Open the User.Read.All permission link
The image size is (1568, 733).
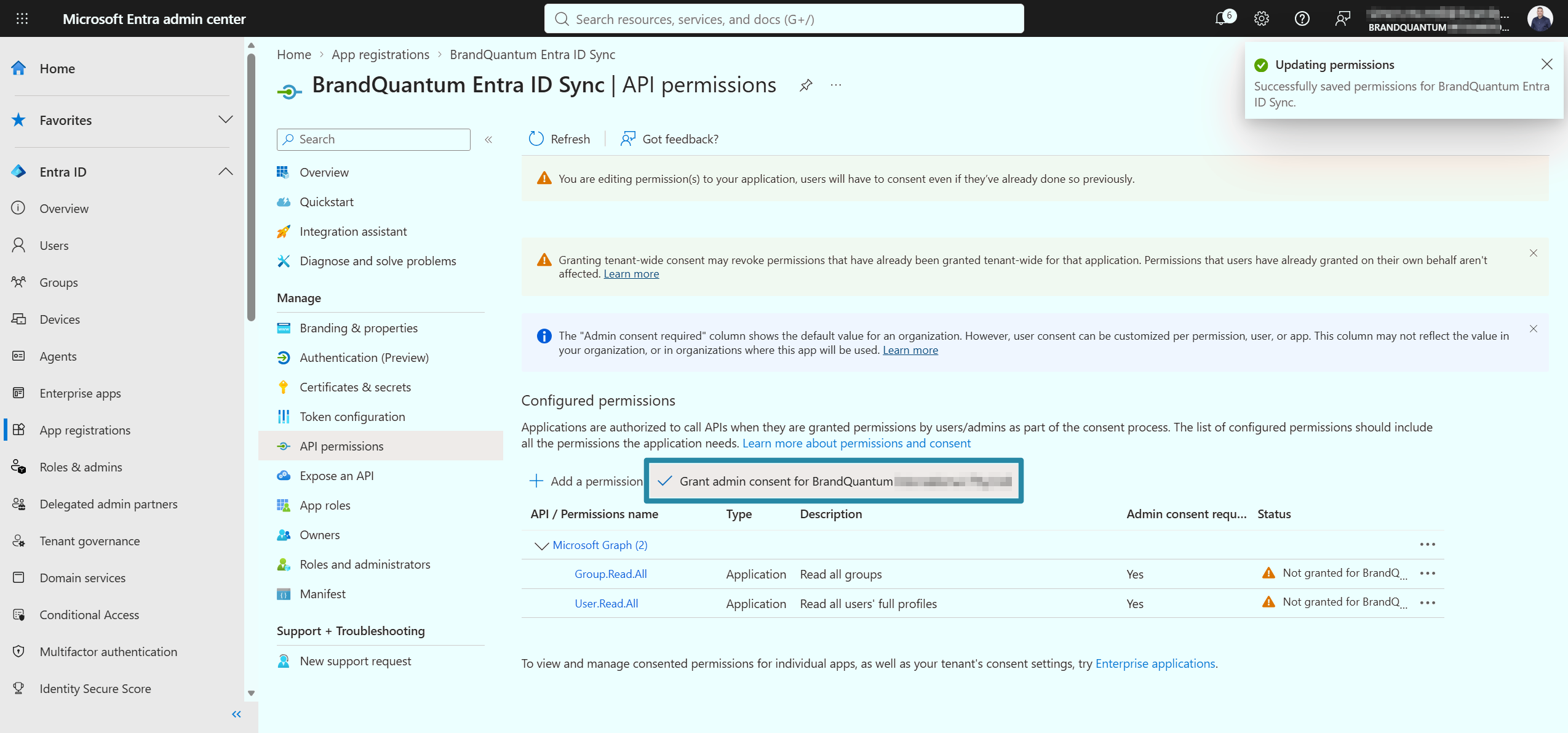[606, 603]
